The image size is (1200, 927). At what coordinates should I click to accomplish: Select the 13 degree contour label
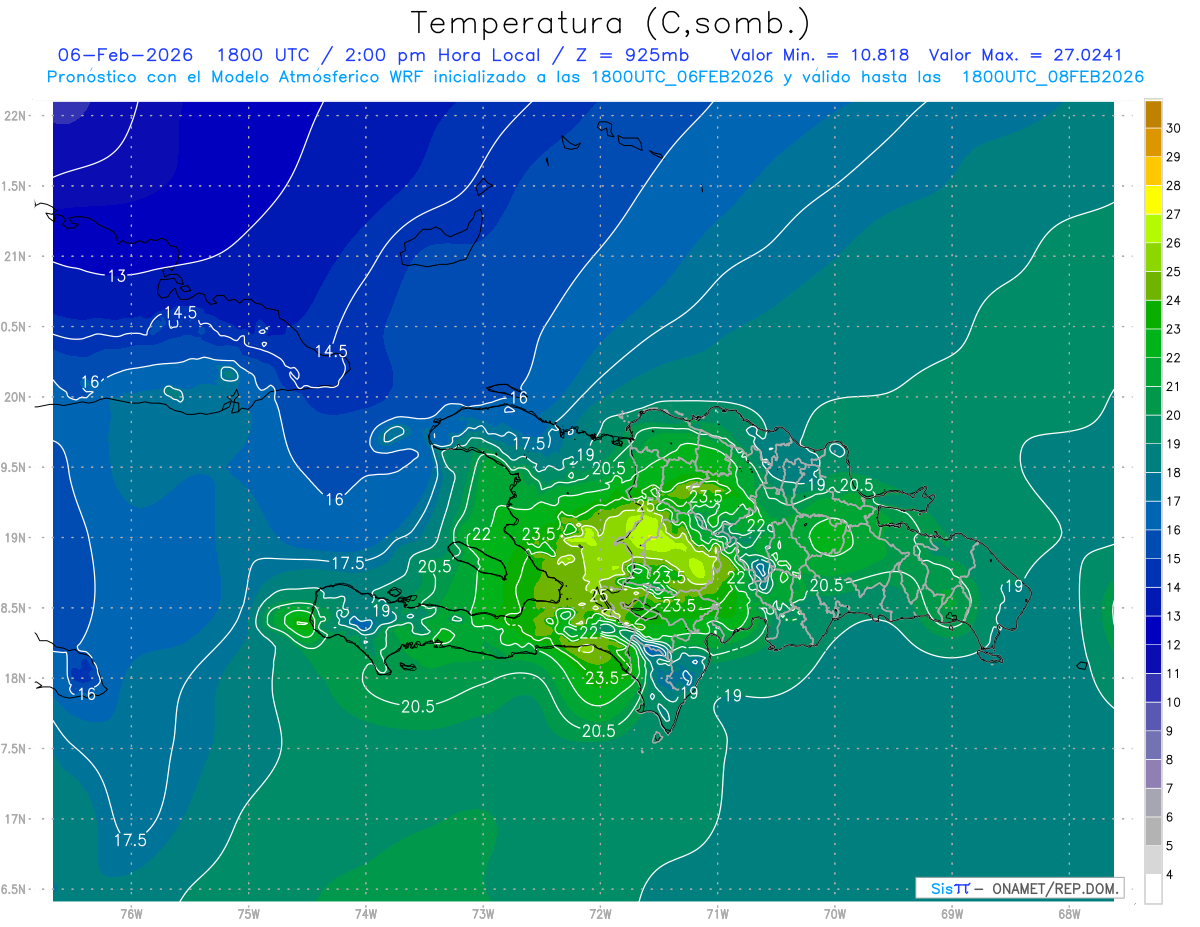pyautogui.click(x=117, y=276)
